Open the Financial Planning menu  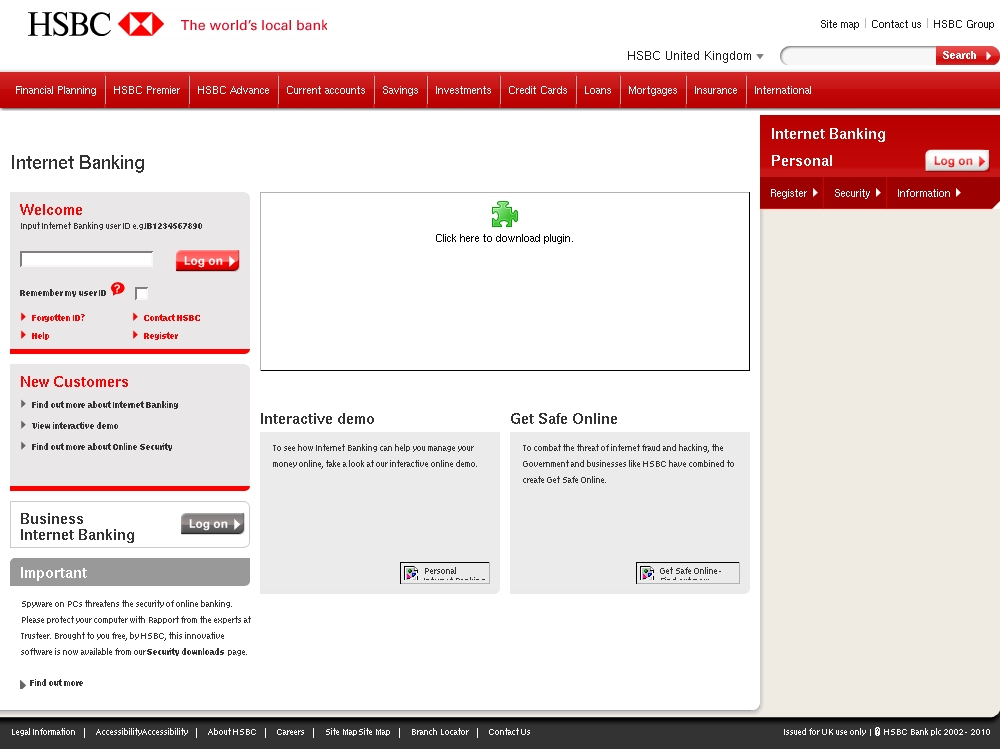click(55, 90)
